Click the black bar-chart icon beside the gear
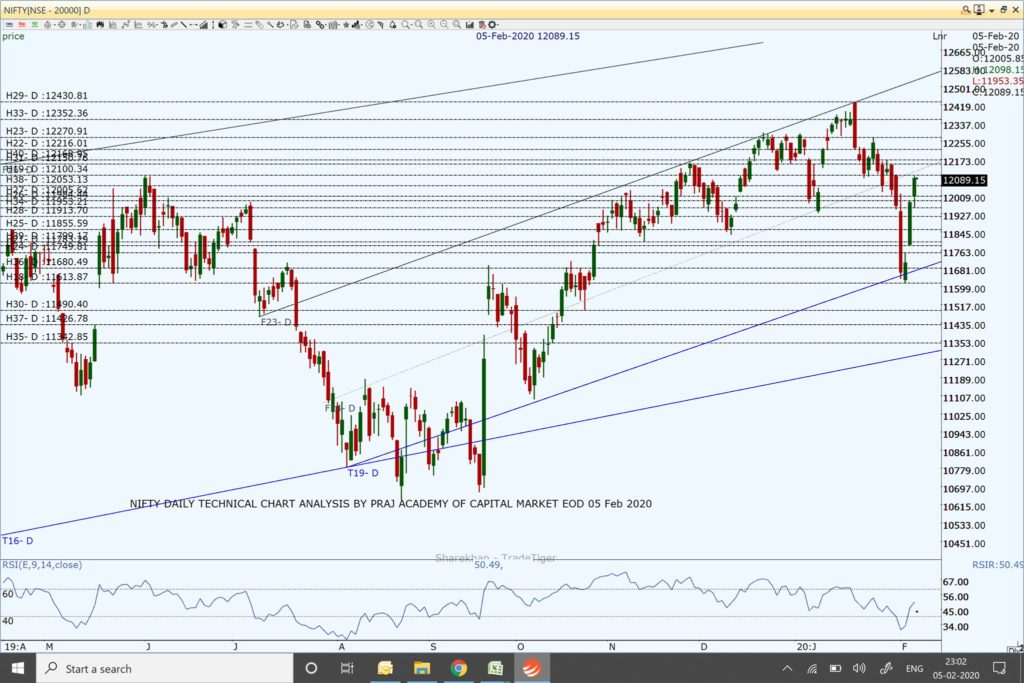 click(x=470, y=25)
